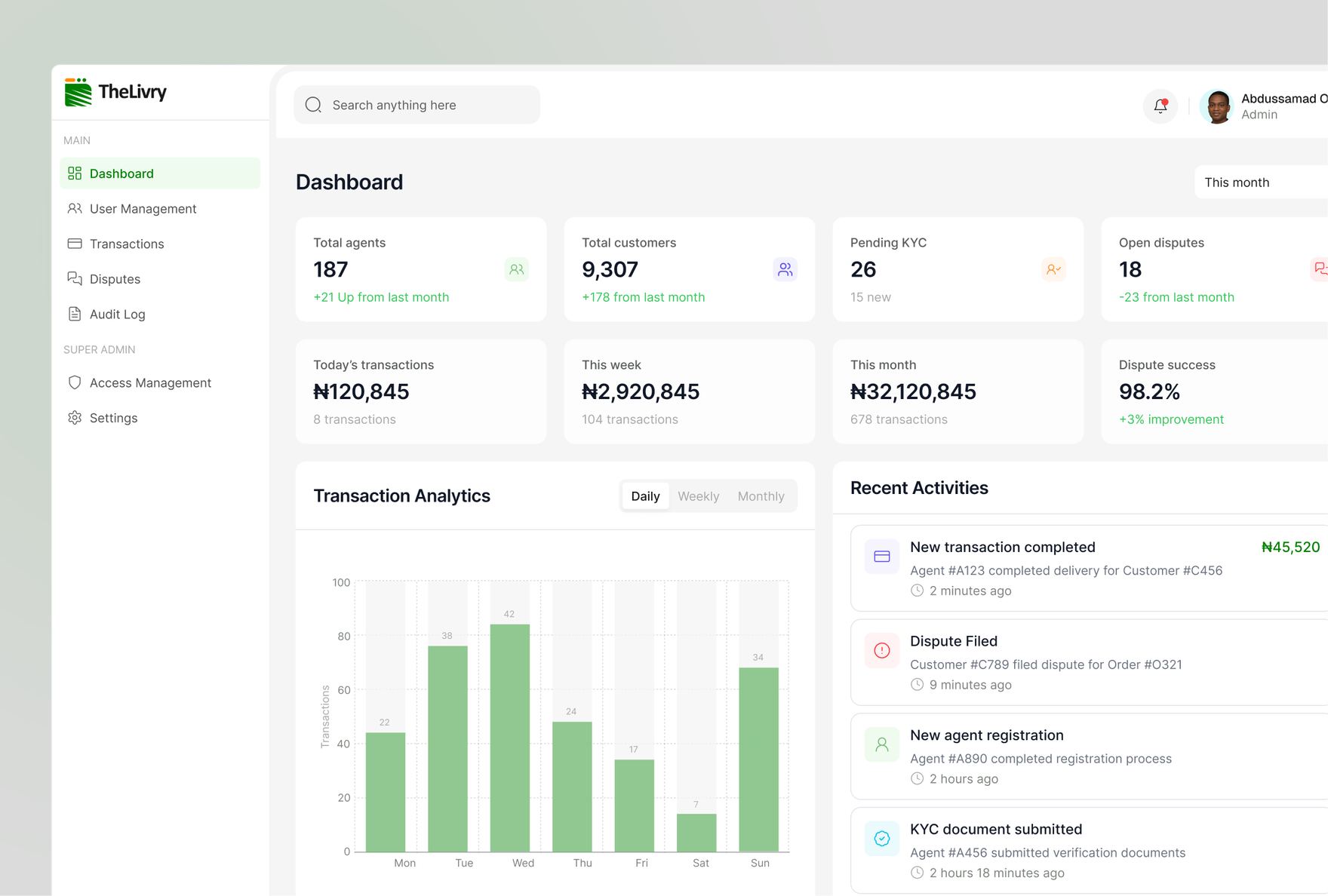The image size is (1328, 896).
Task: Click the Wed bar showing 42
Action: point(510,738)
